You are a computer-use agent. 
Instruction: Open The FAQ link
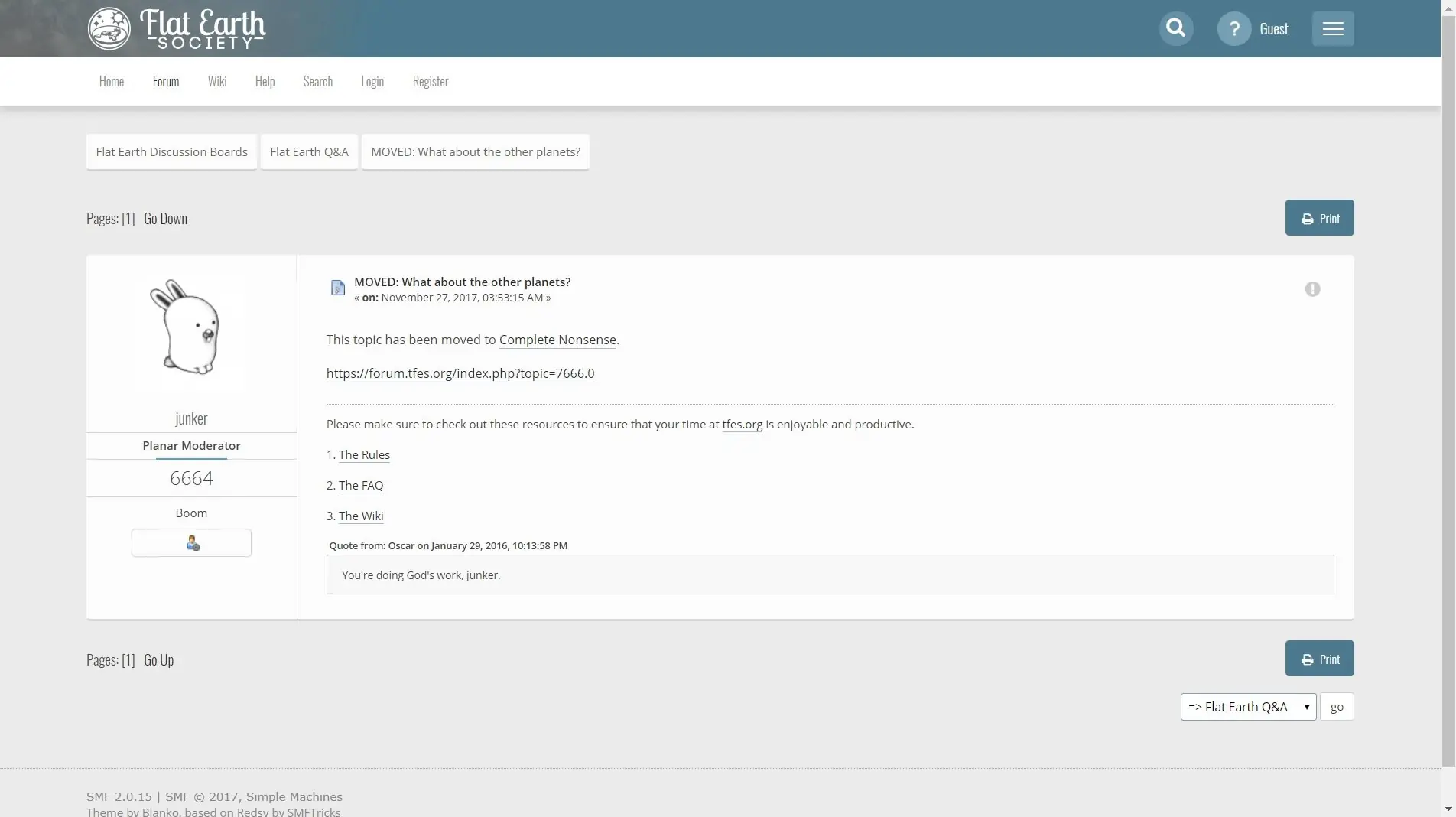361,486
